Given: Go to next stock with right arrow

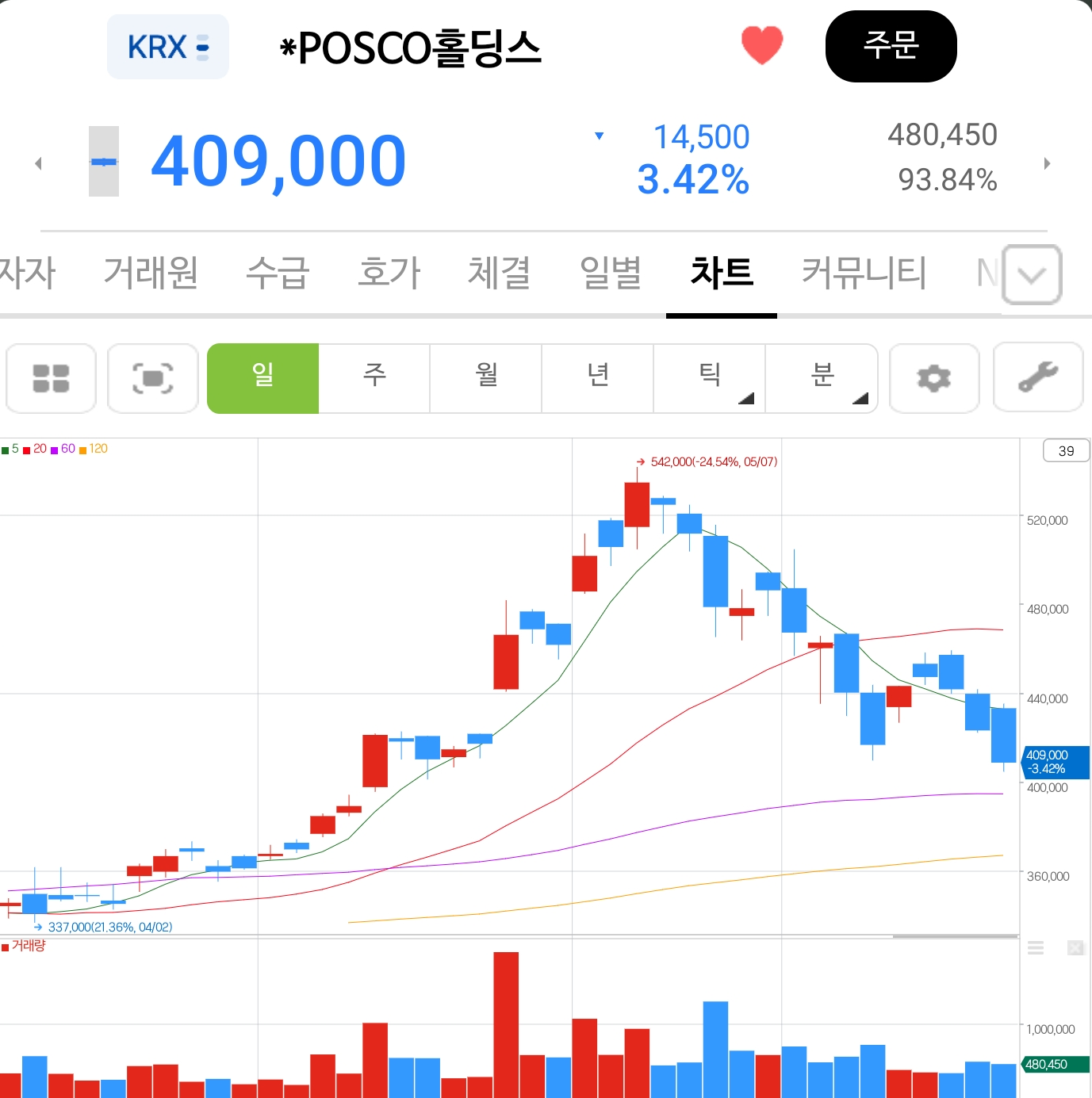Looking at the screenshot, I should (x=1047, y=163).
